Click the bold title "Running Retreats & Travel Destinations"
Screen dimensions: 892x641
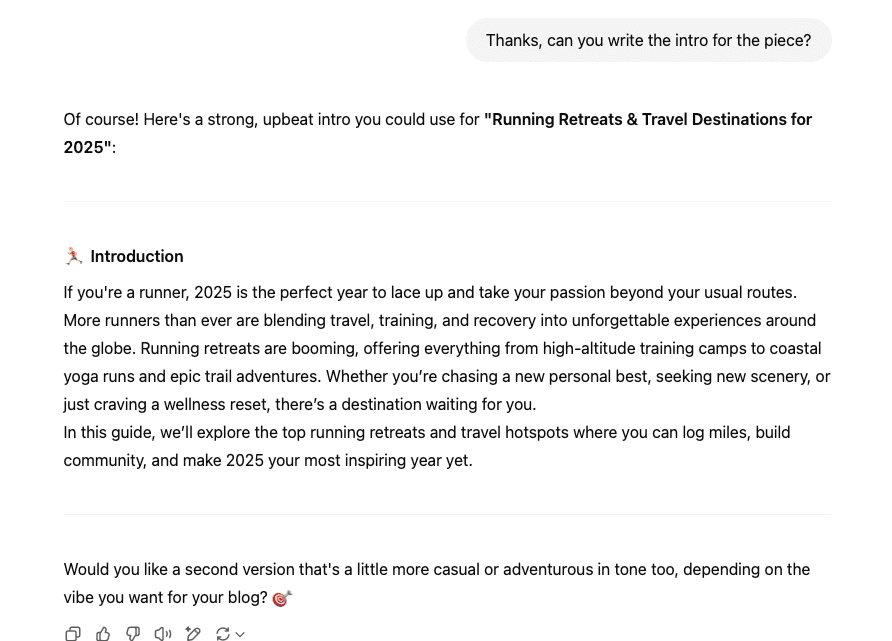(648, 119)
